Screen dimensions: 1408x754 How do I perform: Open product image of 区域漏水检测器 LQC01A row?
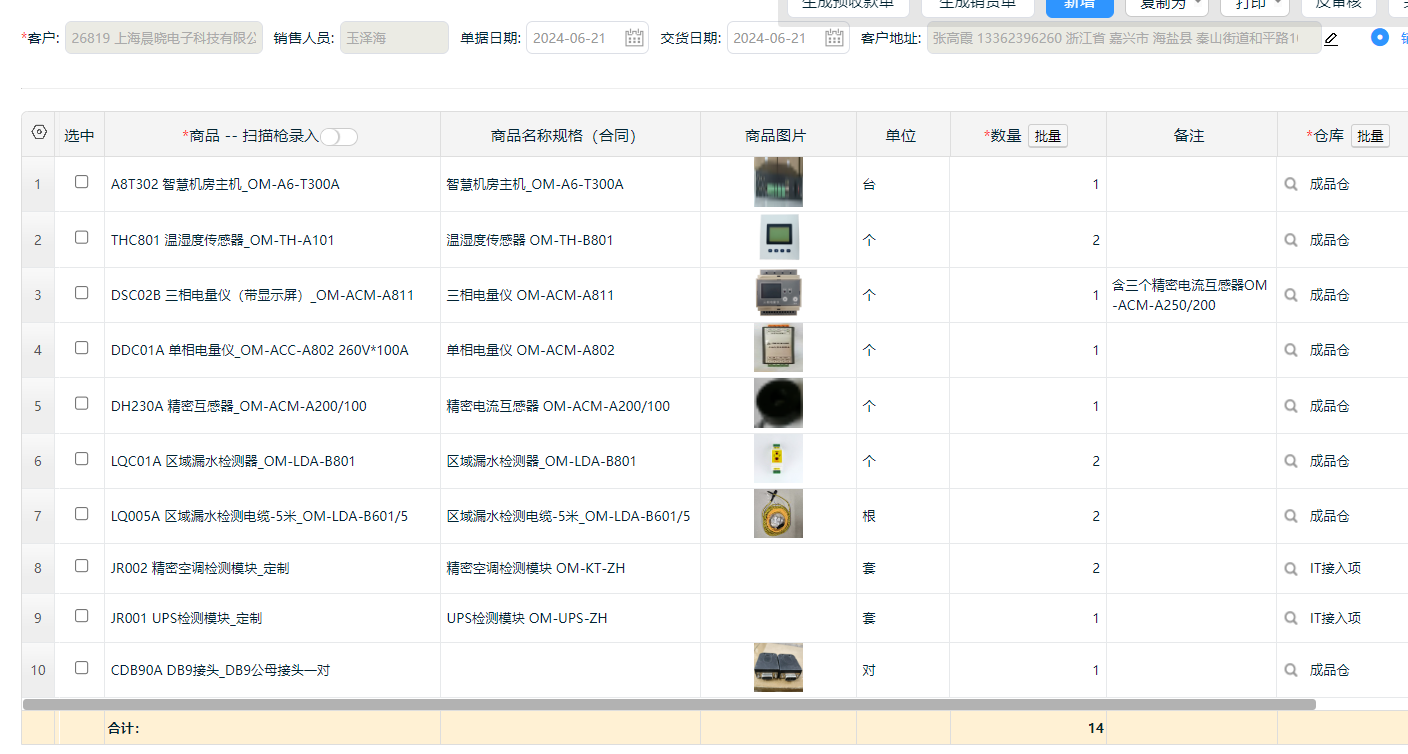[778, 459]
